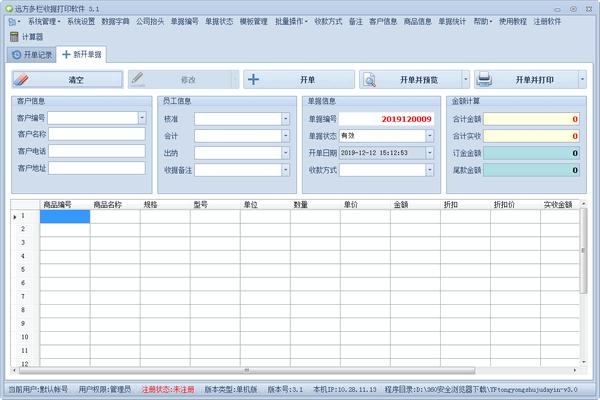This screenshot has width=600, height=400.
Task: Open the 公司抬头 menu item
Action: coord(150,21)
